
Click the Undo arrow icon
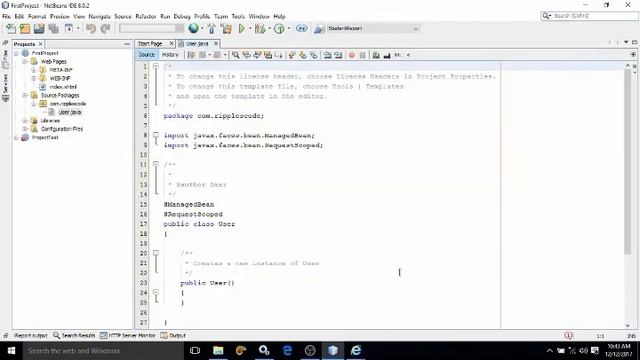(91, 29)
